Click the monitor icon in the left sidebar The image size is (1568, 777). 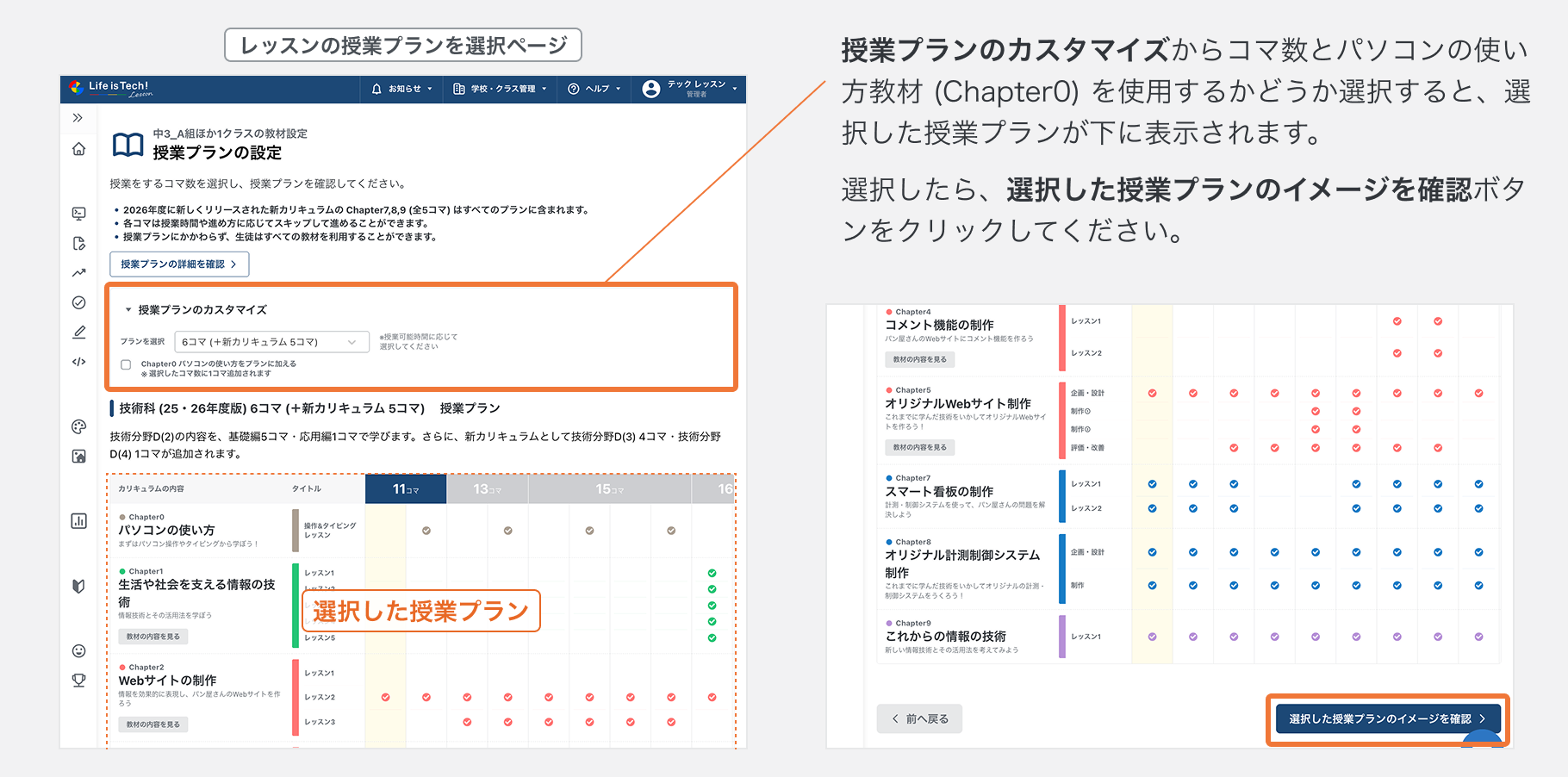point(78,213)
